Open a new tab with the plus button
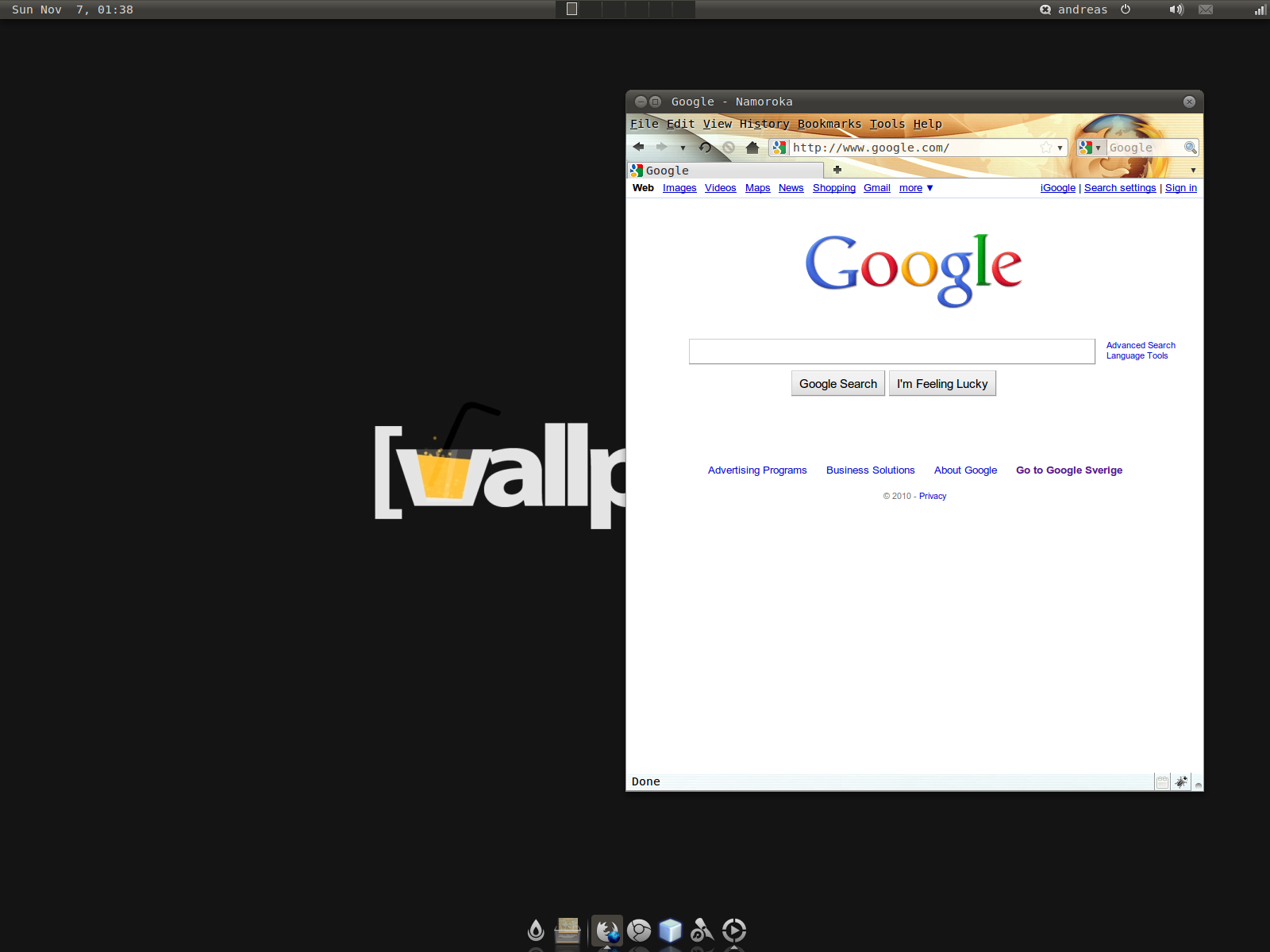This screenshot has height=952, width=1270. pos(837,170)
